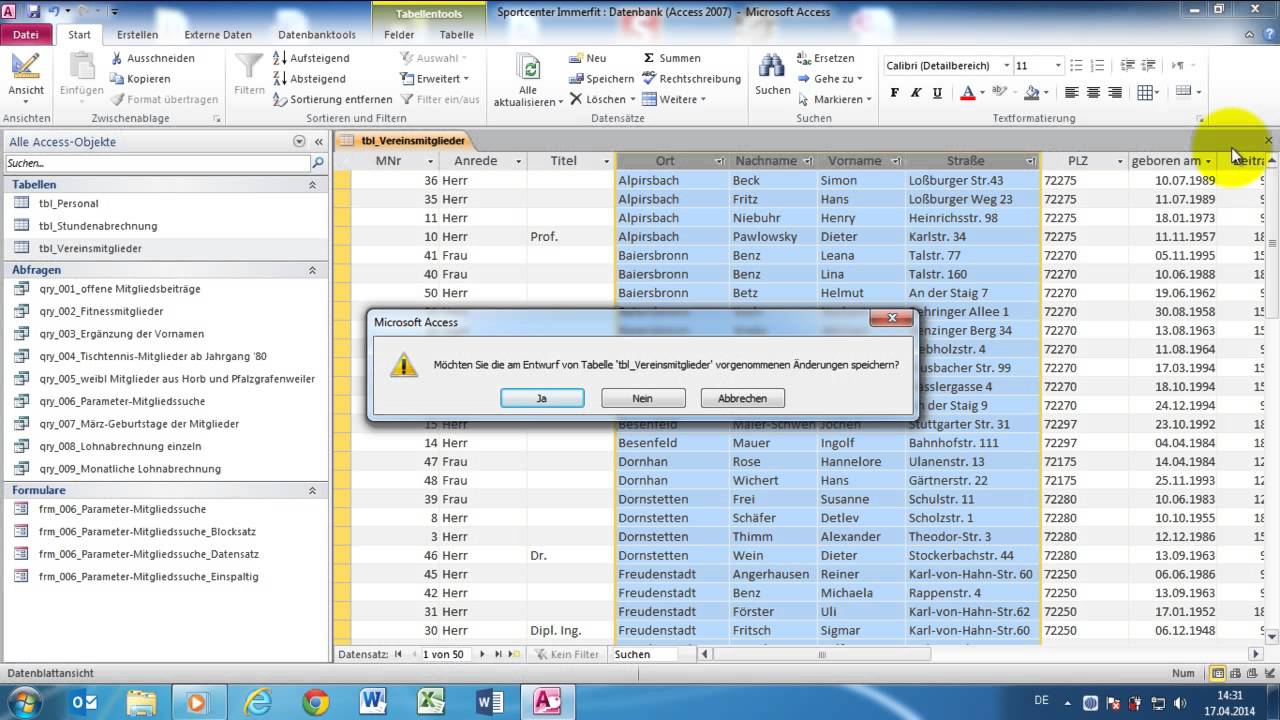Click the gridlines icon in ribbon

pos(1145,93)
